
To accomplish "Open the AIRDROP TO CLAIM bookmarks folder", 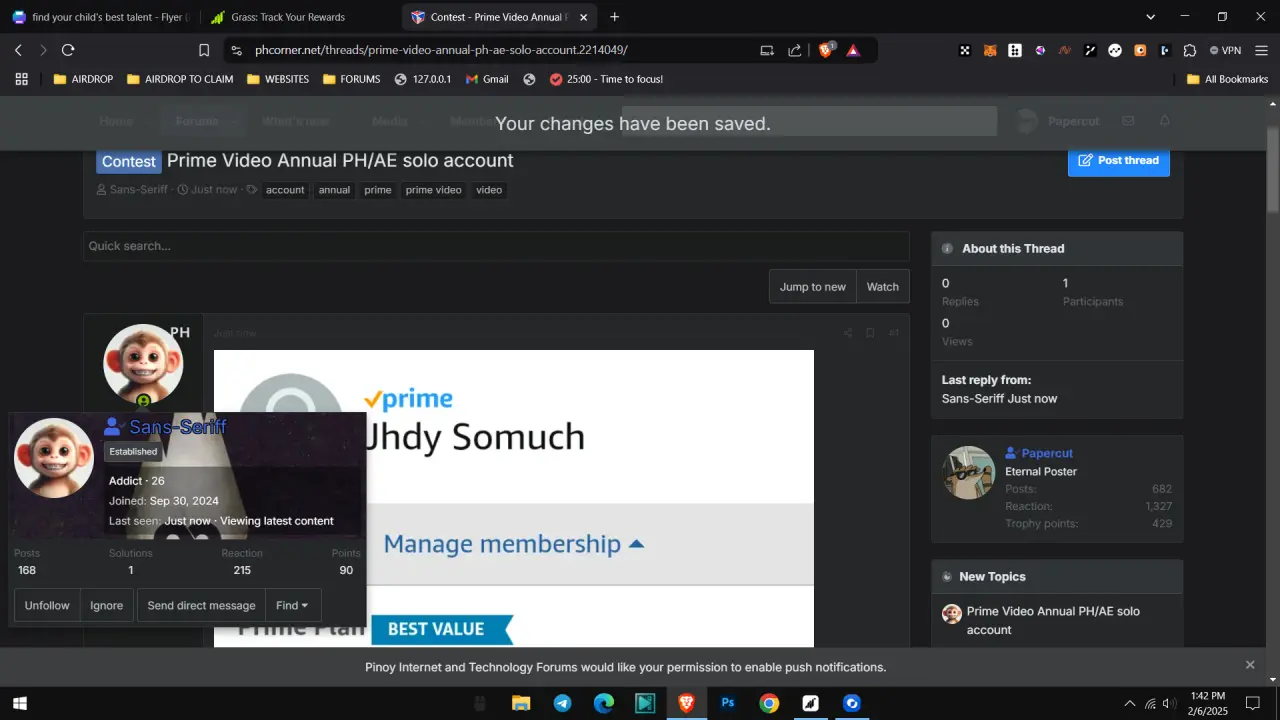I will 179,79.
